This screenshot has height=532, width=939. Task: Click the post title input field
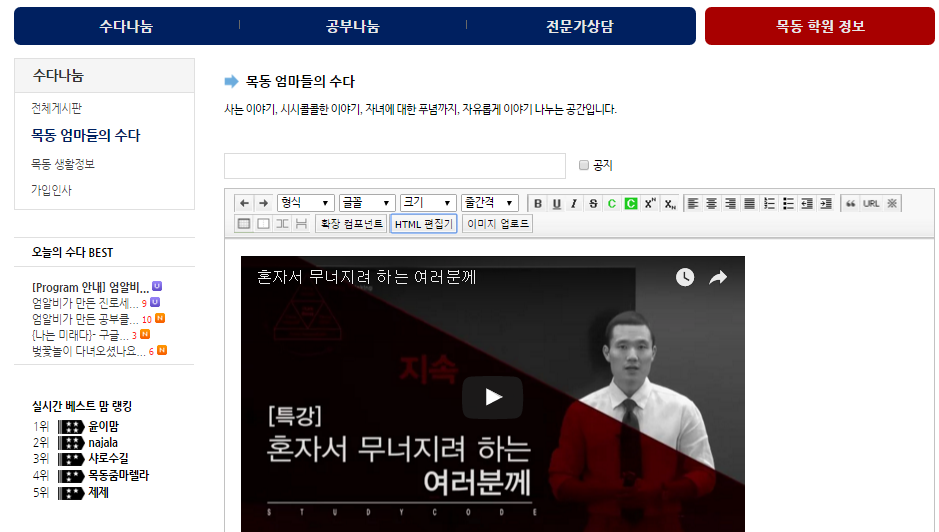point(394,166)
